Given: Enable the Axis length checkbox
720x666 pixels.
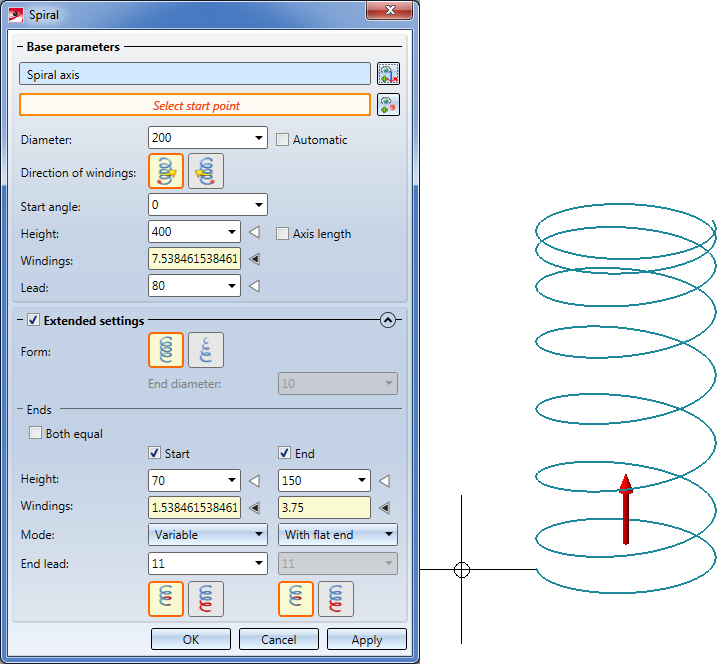Looking at the screenshot, I should point(282,234).
